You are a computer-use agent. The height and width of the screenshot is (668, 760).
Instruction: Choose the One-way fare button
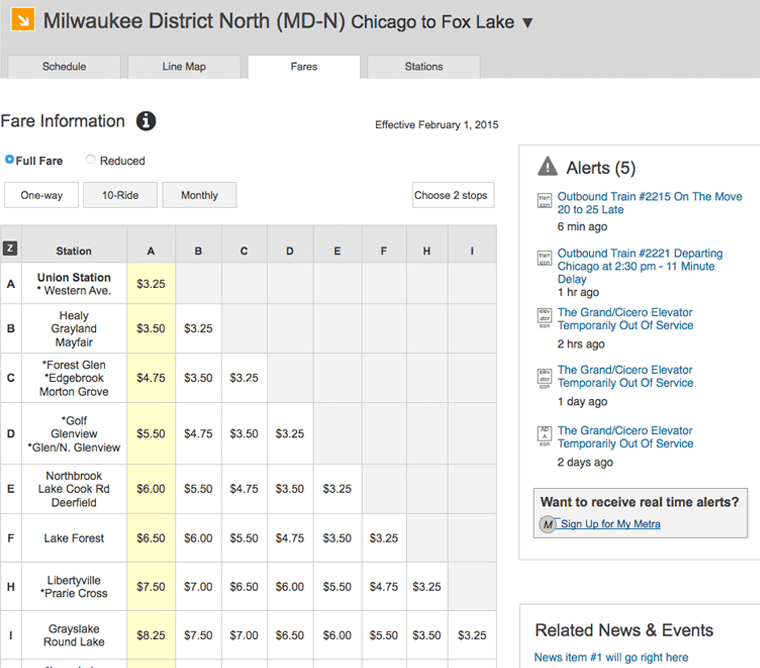click(x=41, y=195)
